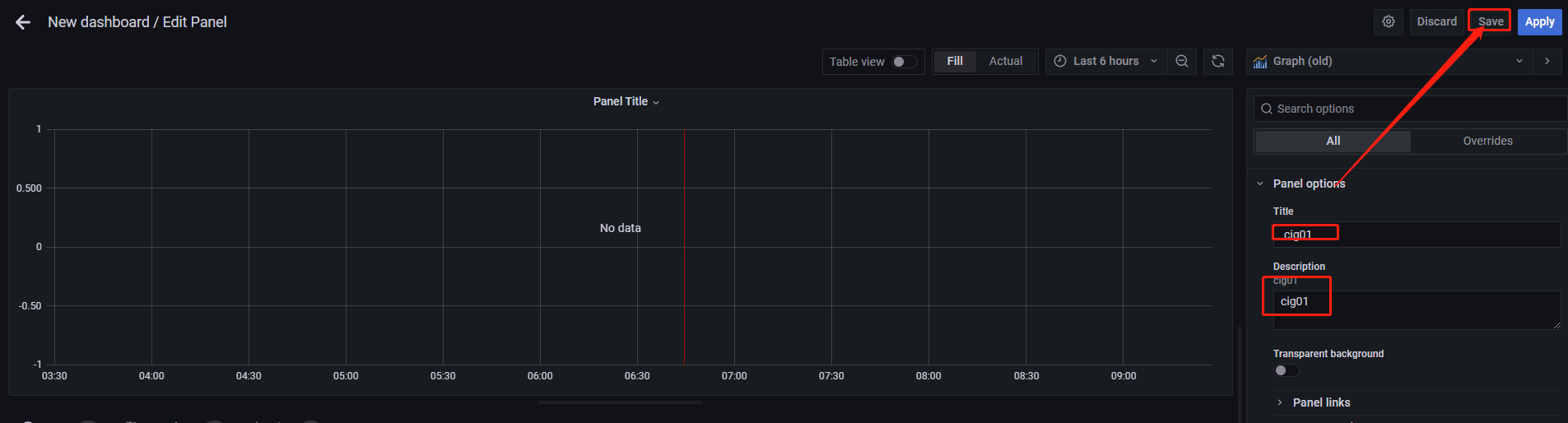
Task: Open Last 6 hours time range dropdown
Action: (x=1106, y=62)
